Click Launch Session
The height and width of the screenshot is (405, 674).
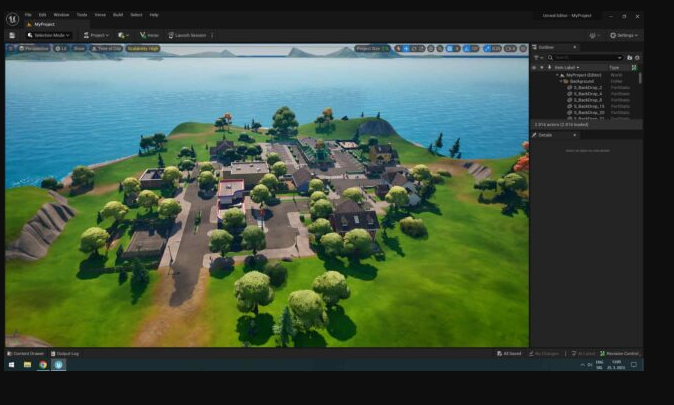[x=187, y=35]
